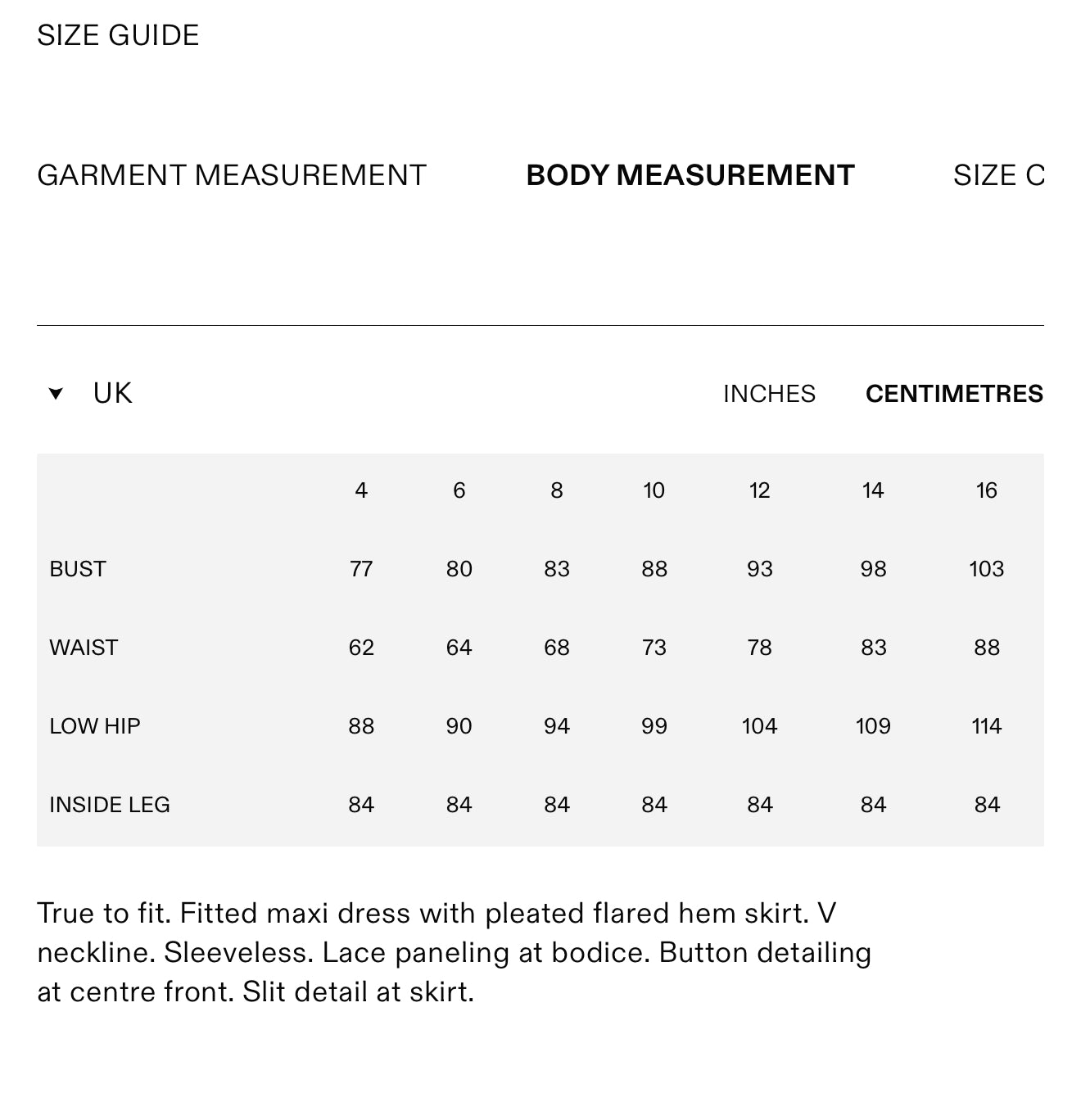
Task: Select size 10 column header
Action: pos(654,490)
